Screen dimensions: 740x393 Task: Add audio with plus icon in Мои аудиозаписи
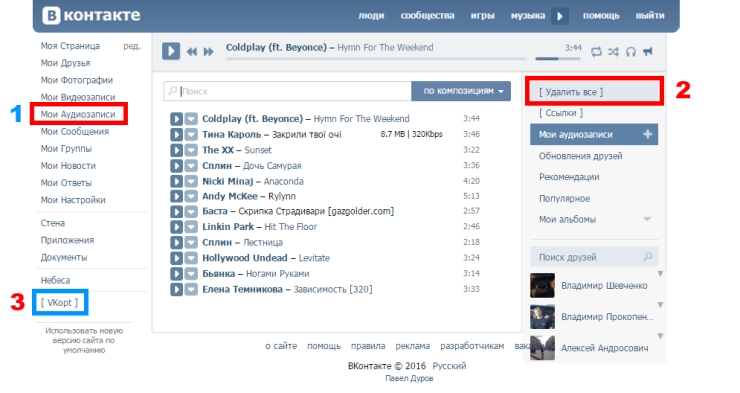point(648,134)
